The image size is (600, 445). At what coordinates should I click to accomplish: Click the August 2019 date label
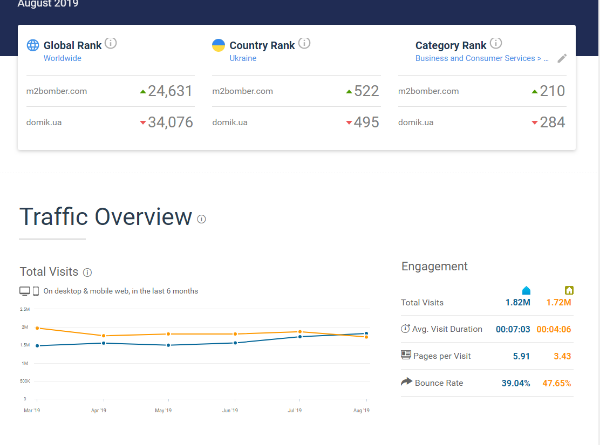48,3
